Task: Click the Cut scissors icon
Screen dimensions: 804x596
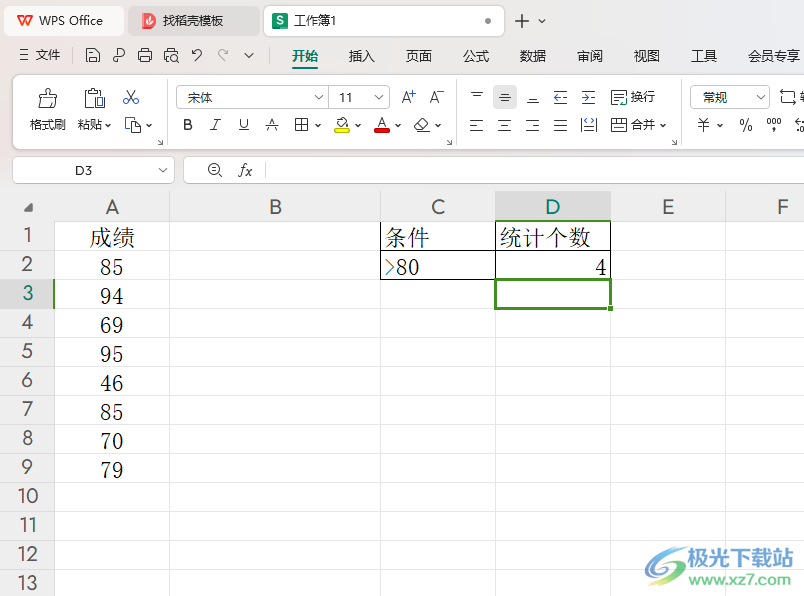Action: [131, 97]
